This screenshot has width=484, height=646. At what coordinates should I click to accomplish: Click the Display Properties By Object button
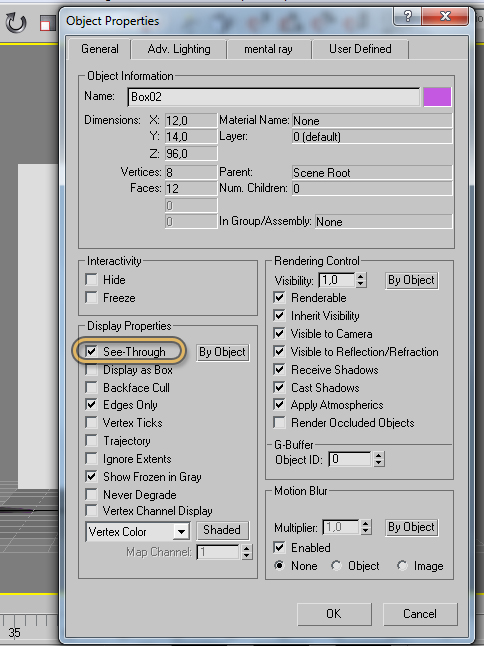tap(222, 352)
